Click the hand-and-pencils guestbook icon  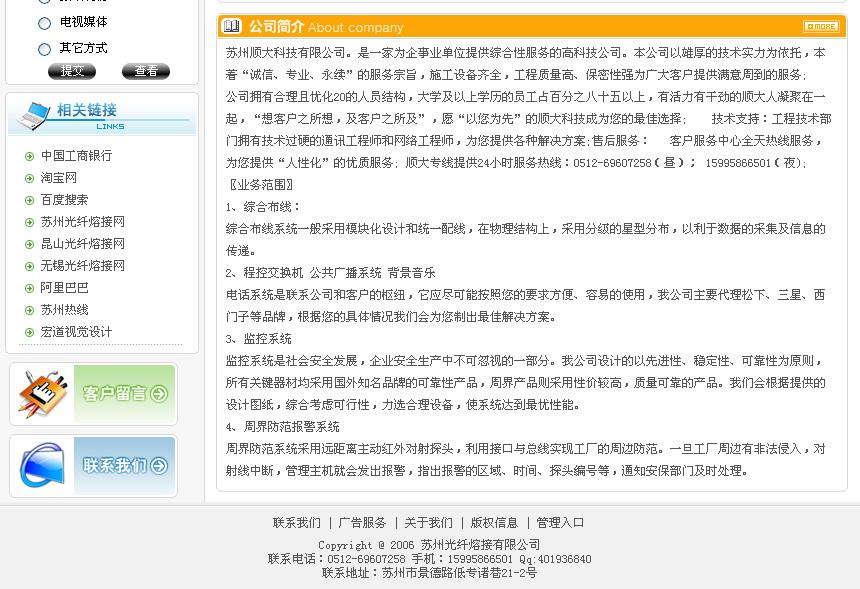point(42,393)
